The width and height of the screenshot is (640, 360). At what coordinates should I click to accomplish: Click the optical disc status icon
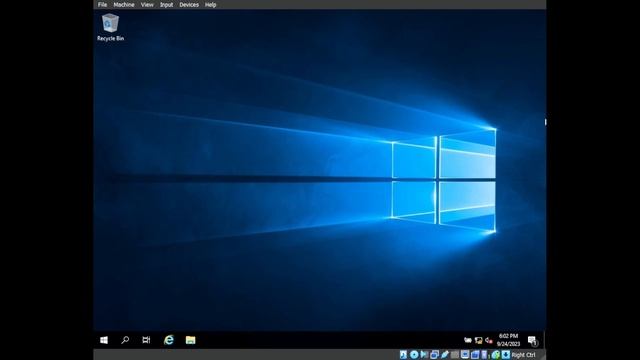coord(414,355)
